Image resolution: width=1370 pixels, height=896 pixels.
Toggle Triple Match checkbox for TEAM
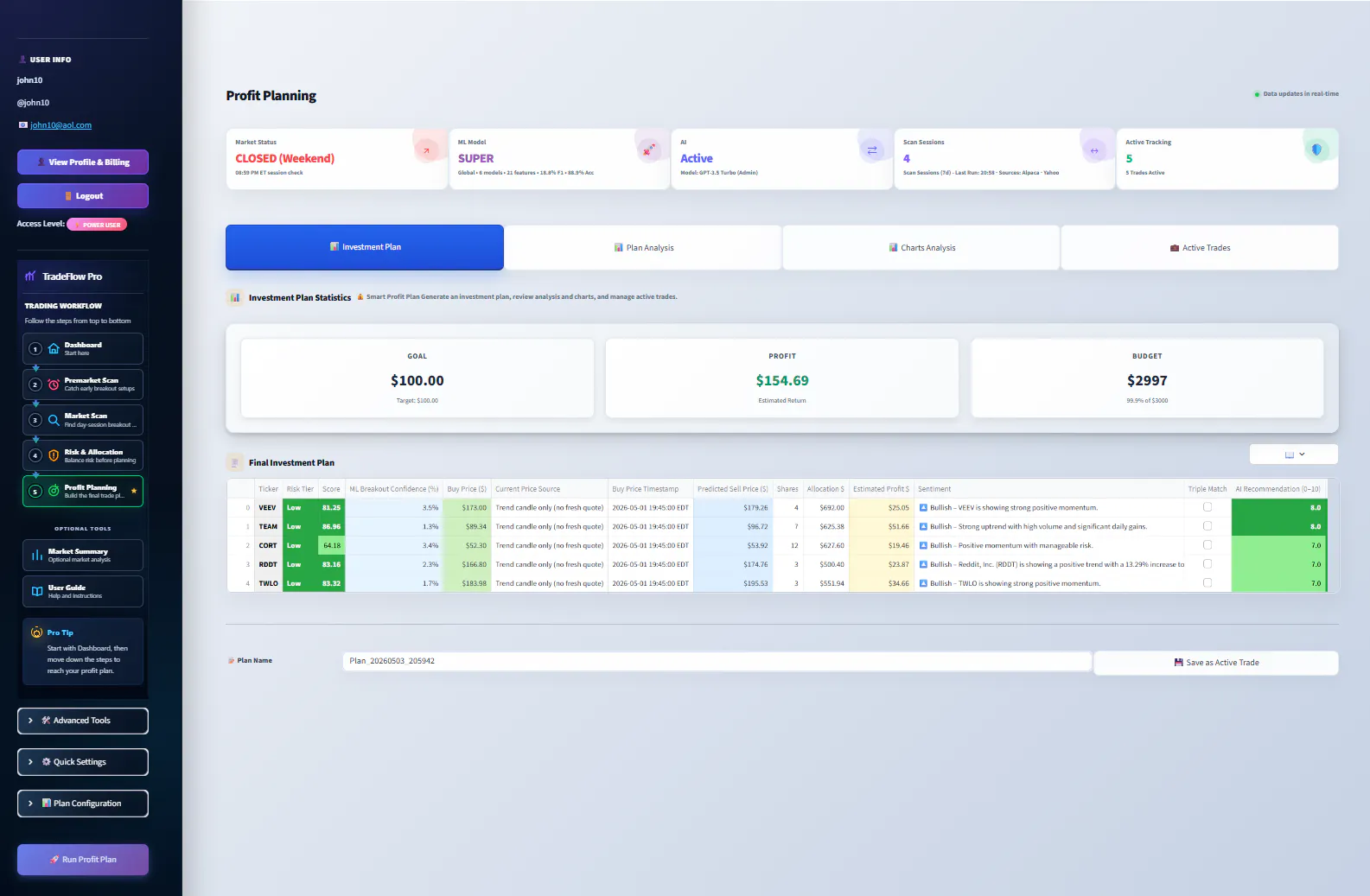(1208, 526)
